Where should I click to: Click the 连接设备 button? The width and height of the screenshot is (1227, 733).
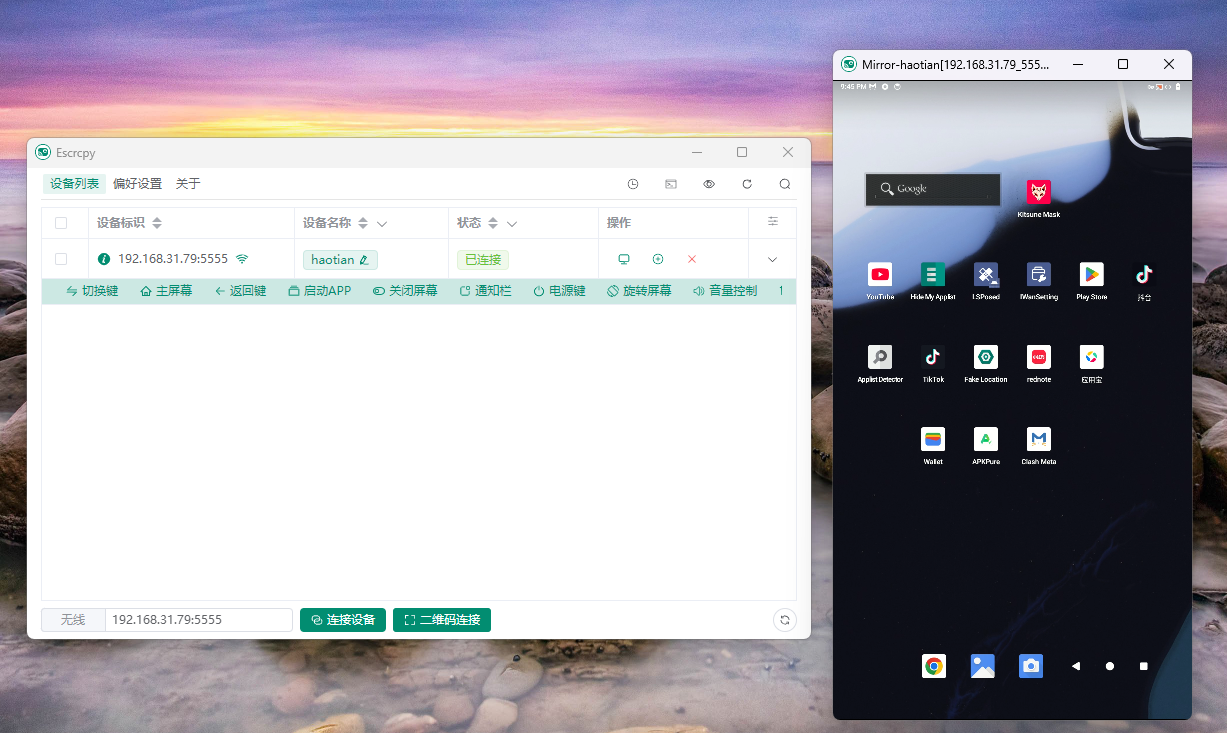[x=343, y=620]
